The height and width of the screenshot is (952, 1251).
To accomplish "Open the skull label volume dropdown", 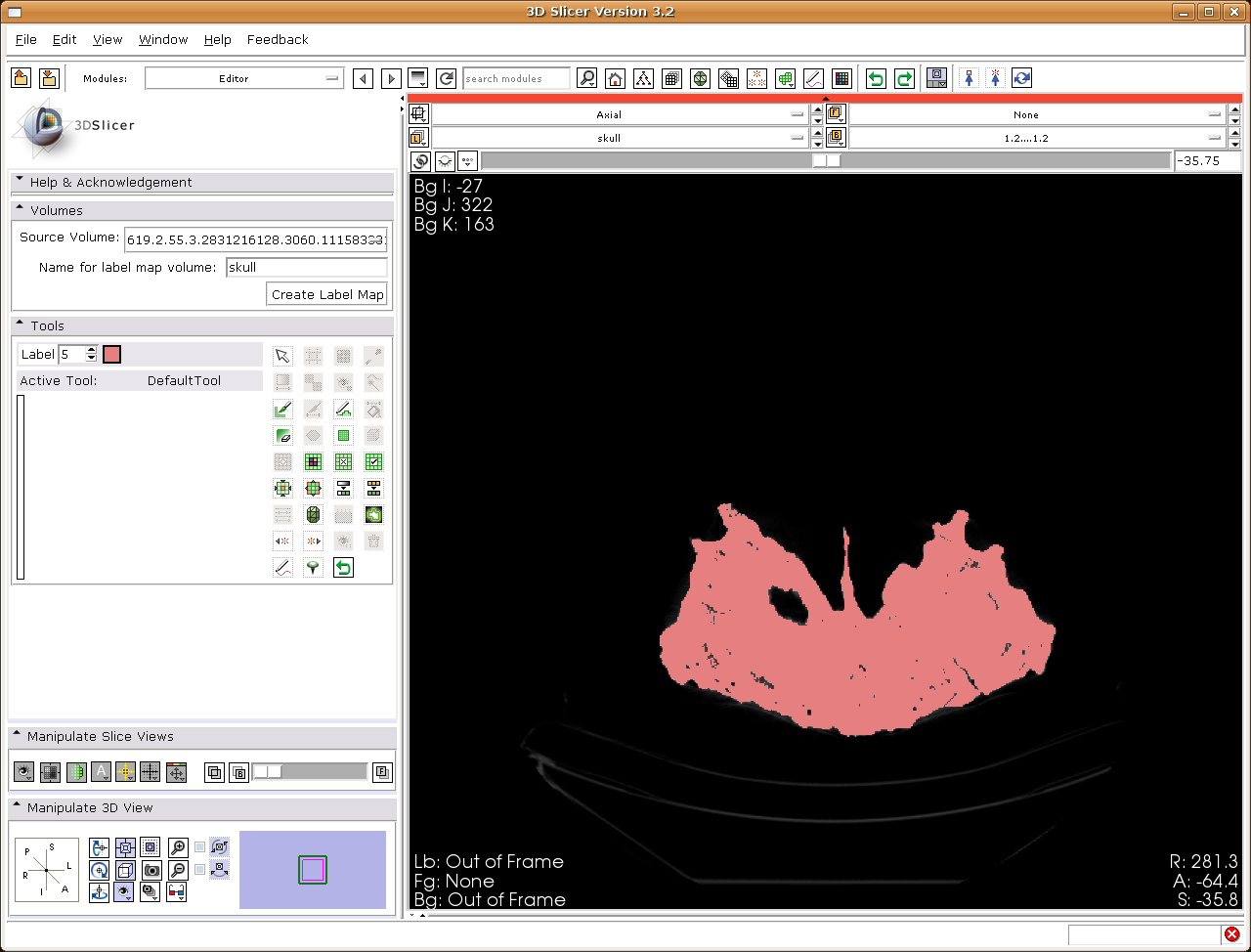I will pos(620,138).
